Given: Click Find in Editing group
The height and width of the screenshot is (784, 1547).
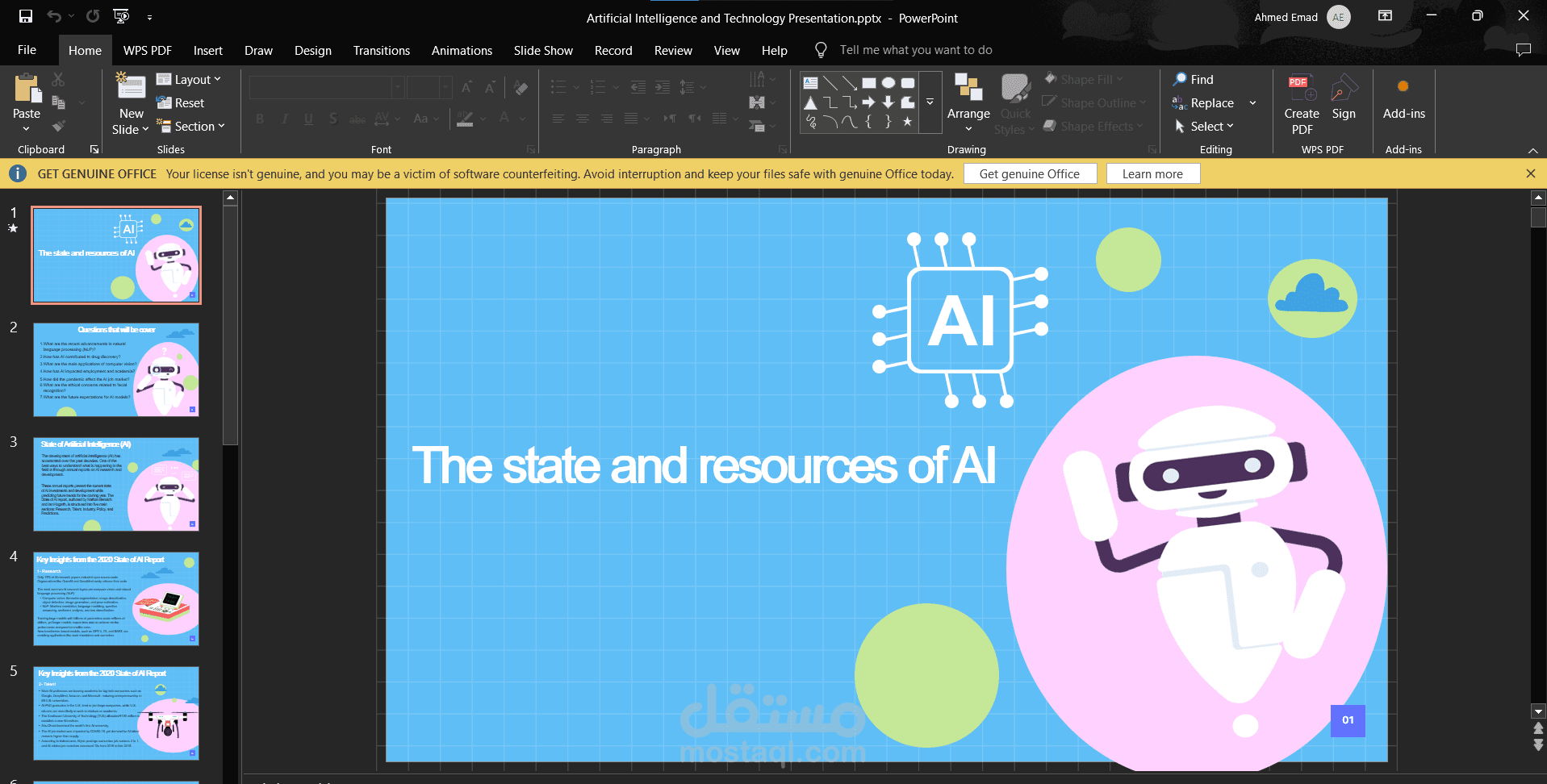Looking at the screenshot, I should (1193, 79).
